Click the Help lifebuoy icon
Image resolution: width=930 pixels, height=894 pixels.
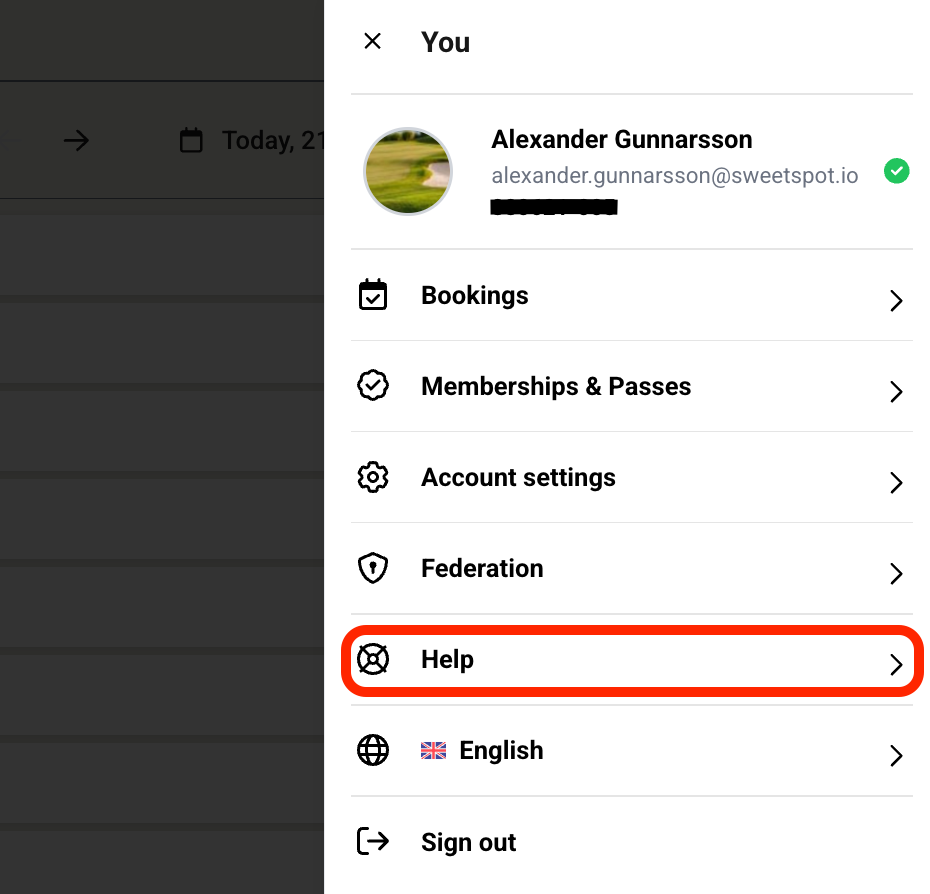click(373, 660)
